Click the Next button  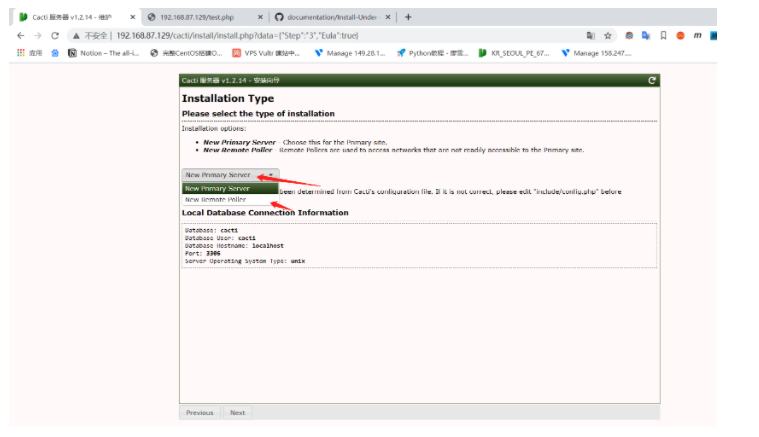pyautogui.click(x=237, y=412)
